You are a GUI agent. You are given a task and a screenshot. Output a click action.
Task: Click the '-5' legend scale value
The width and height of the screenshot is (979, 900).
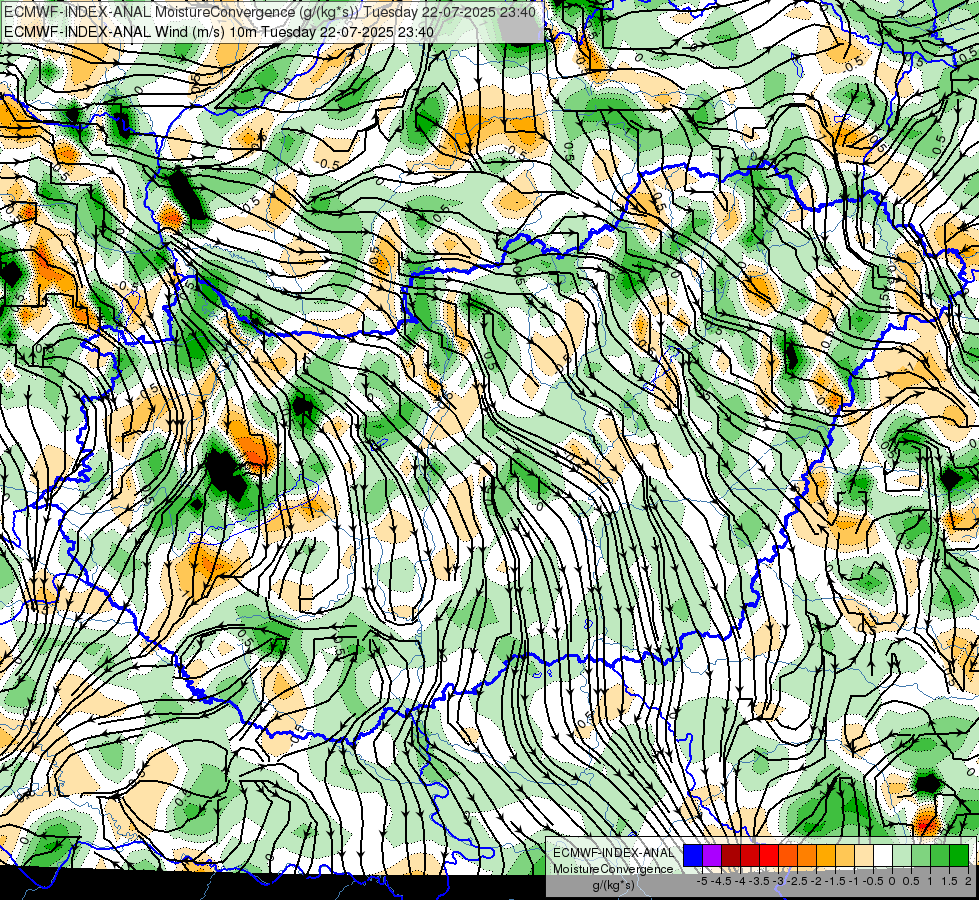[702, 881]
